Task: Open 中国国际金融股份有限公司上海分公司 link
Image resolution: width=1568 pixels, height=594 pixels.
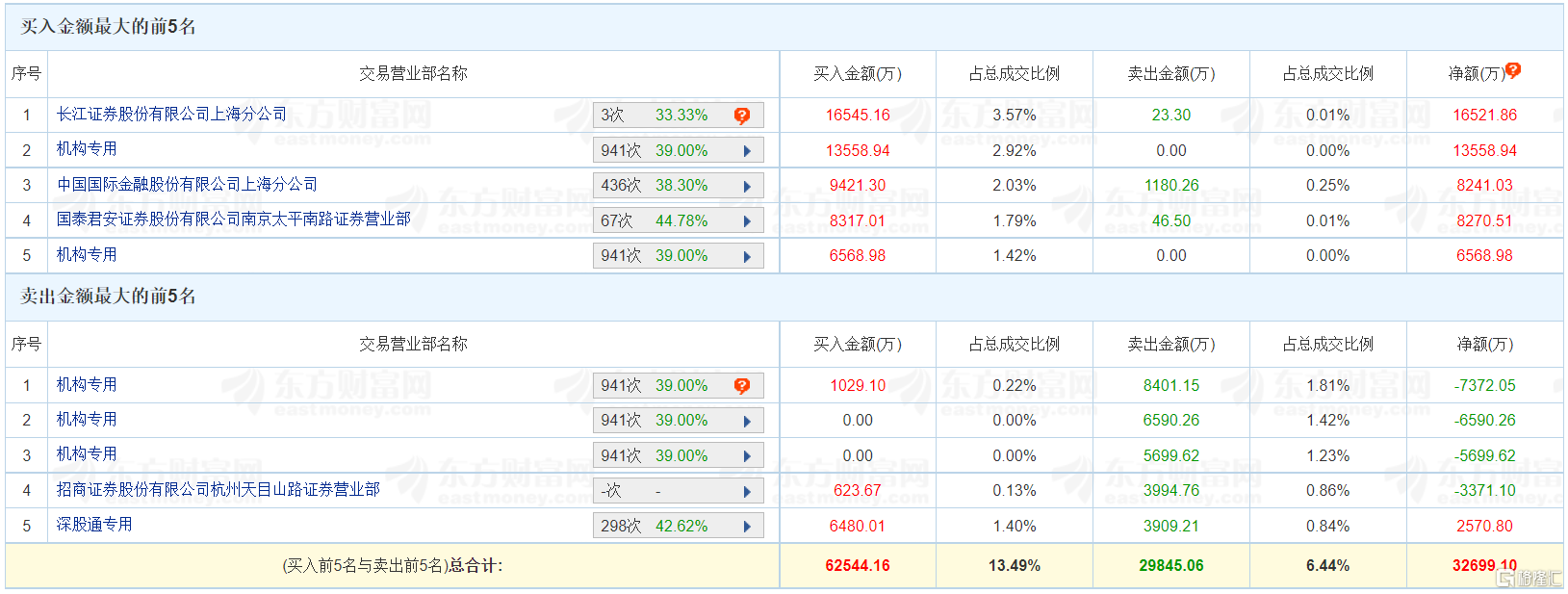Action: coord(187,185)
